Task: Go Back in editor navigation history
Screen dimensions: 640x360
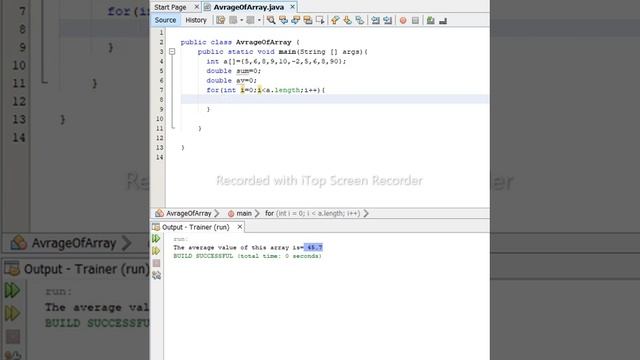Action: (x=233, y=20)
